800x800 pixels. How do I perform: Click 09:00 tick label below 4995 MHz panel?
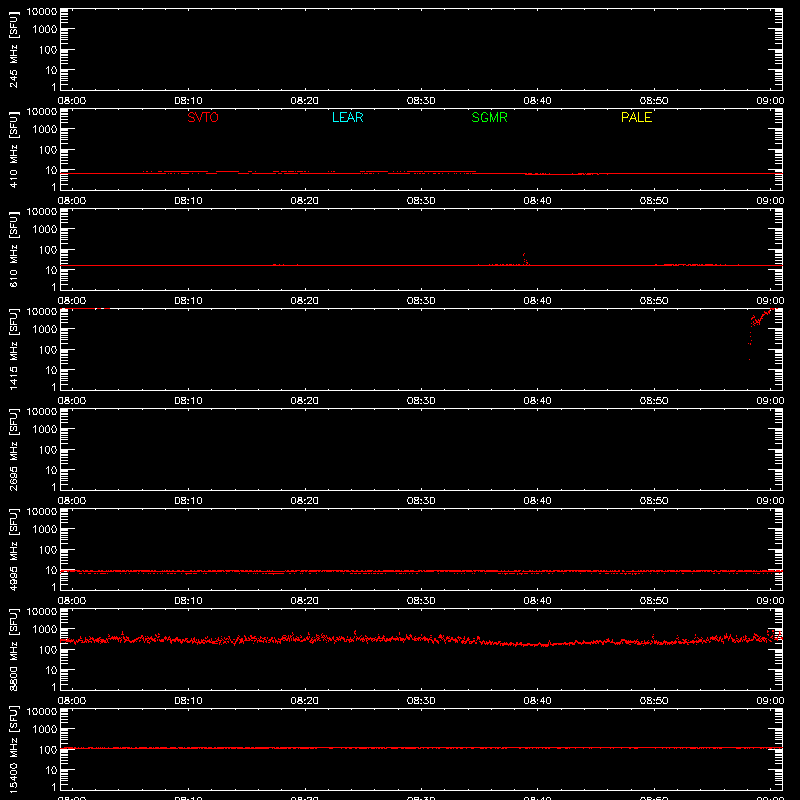[x=770, y=601]
